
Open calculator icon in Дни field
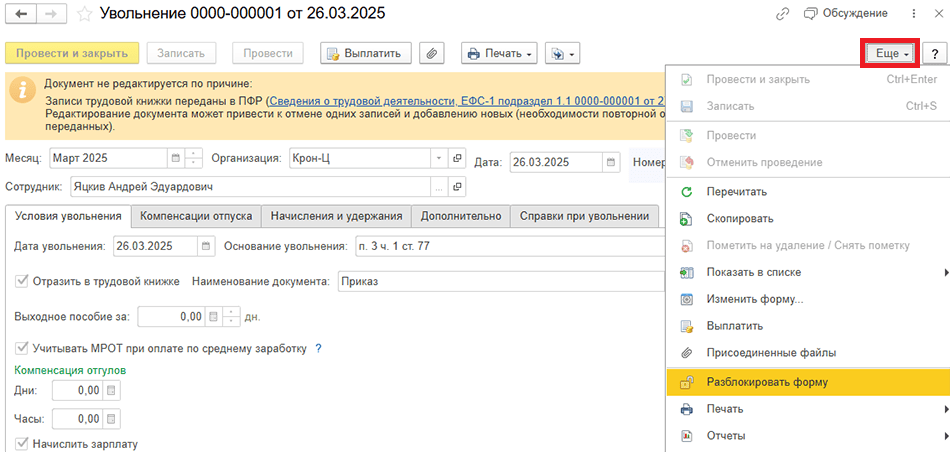[x=111, y=390]
